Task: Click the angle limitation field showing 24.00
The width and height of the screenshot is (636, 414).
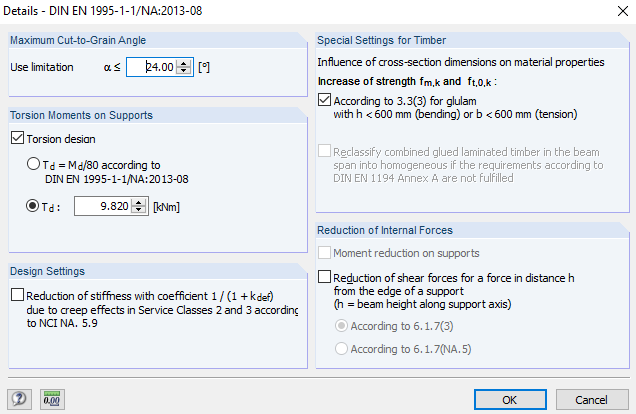Action: 155,67
